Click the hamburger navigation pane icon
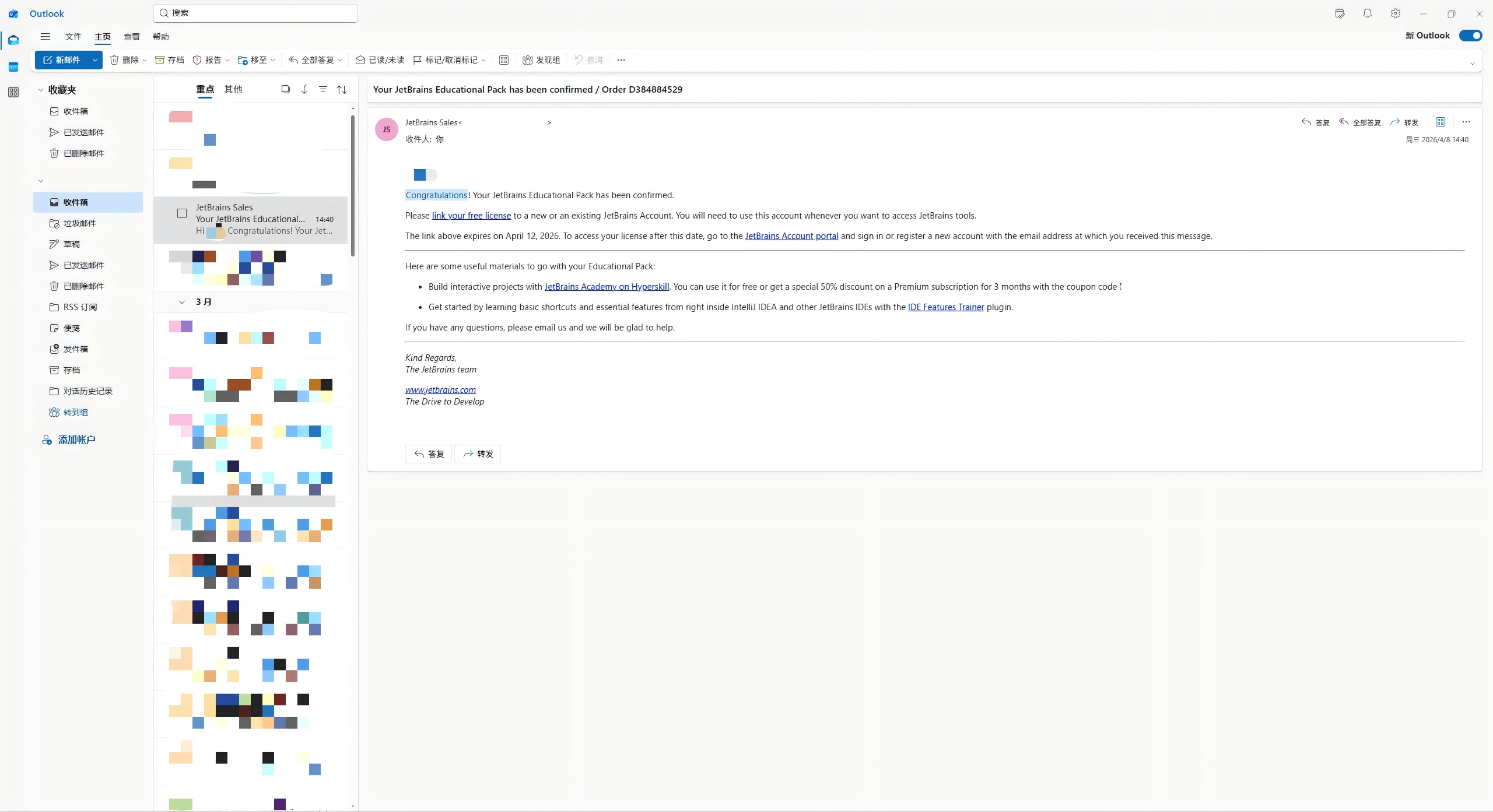This screenshot has height=812, width=1493. [x=45, y=37]
